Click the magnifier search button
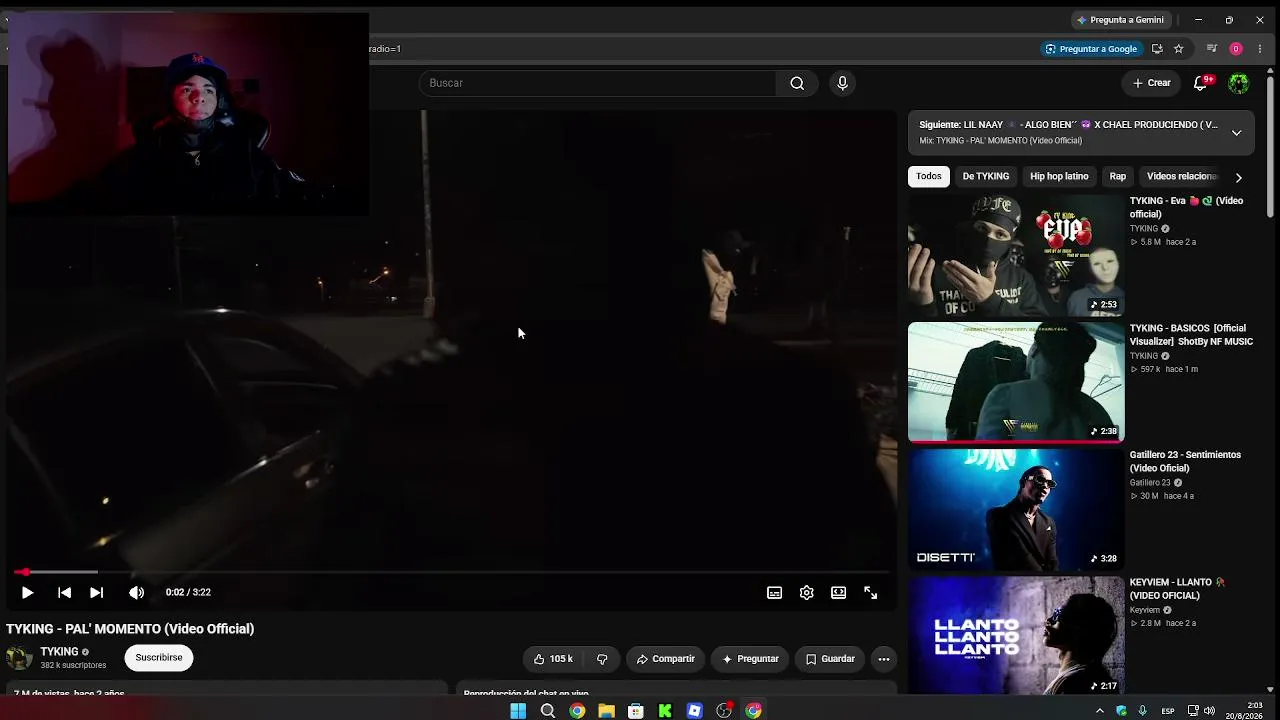 (797, 83)
